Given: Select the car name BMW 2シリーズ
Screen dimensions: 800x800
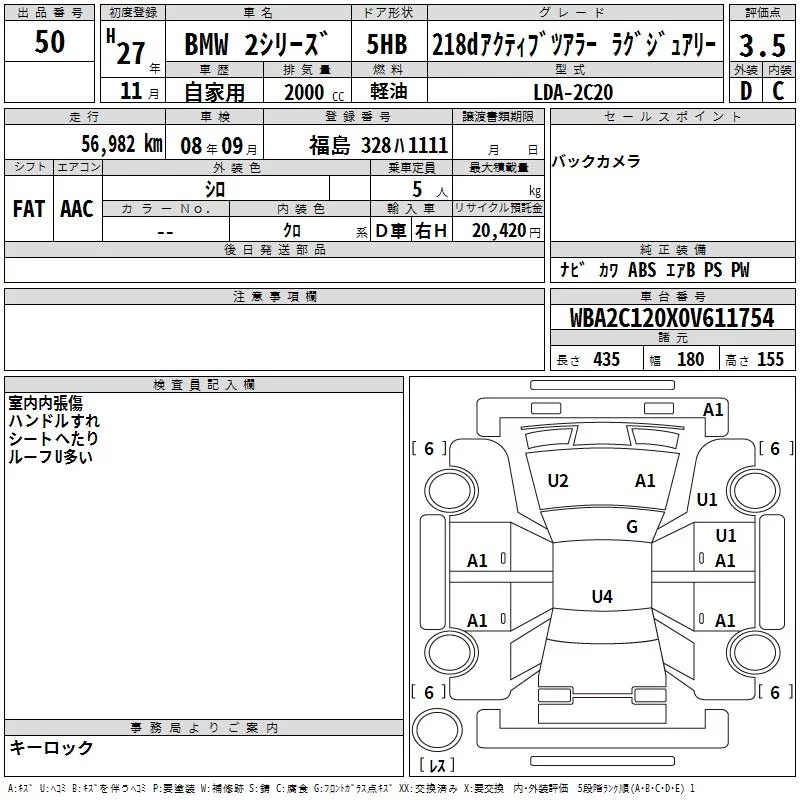Looking at the screenshot, I should pyautogui.click(x=256, y=44).
